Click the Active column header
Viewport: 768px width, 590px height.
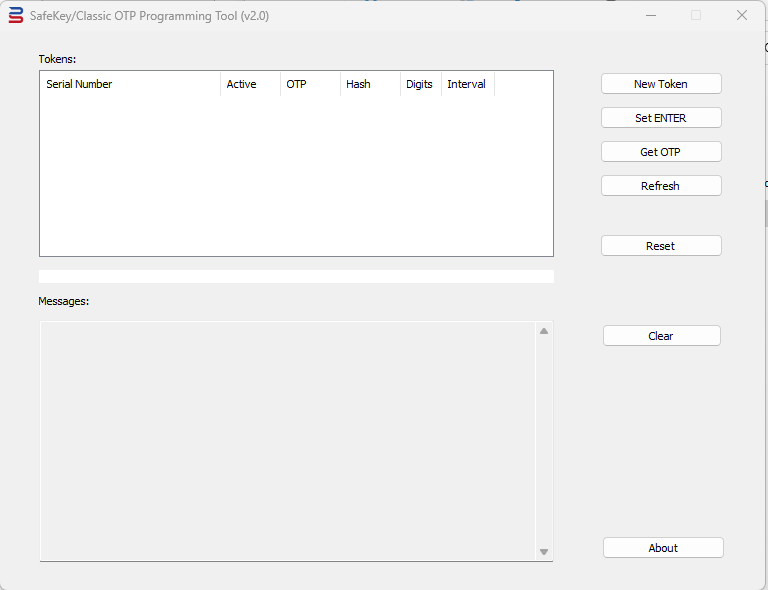pos(249,84)
